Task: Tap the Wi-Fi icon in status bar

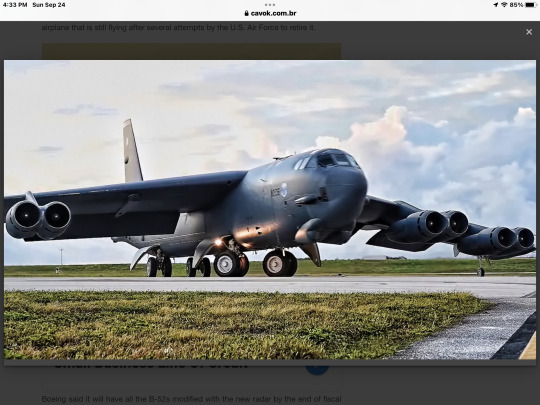Action: tap(504, 5)
